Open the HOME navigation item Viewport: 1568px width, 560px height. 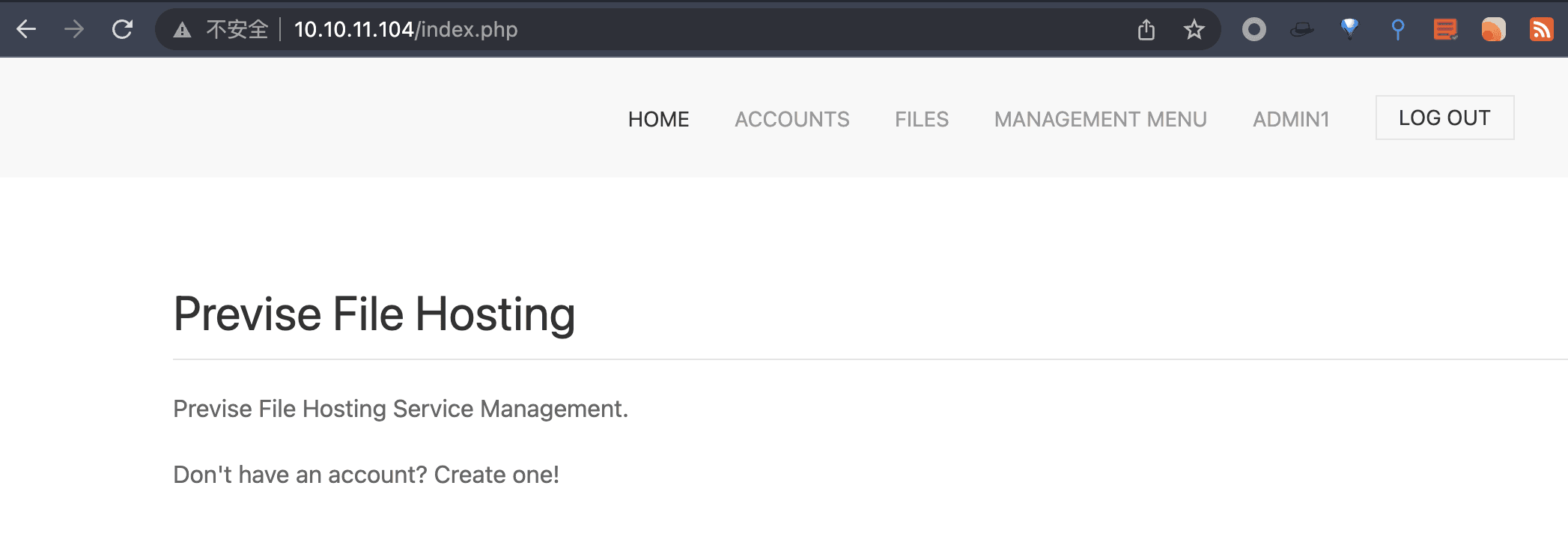pos(658,119)
